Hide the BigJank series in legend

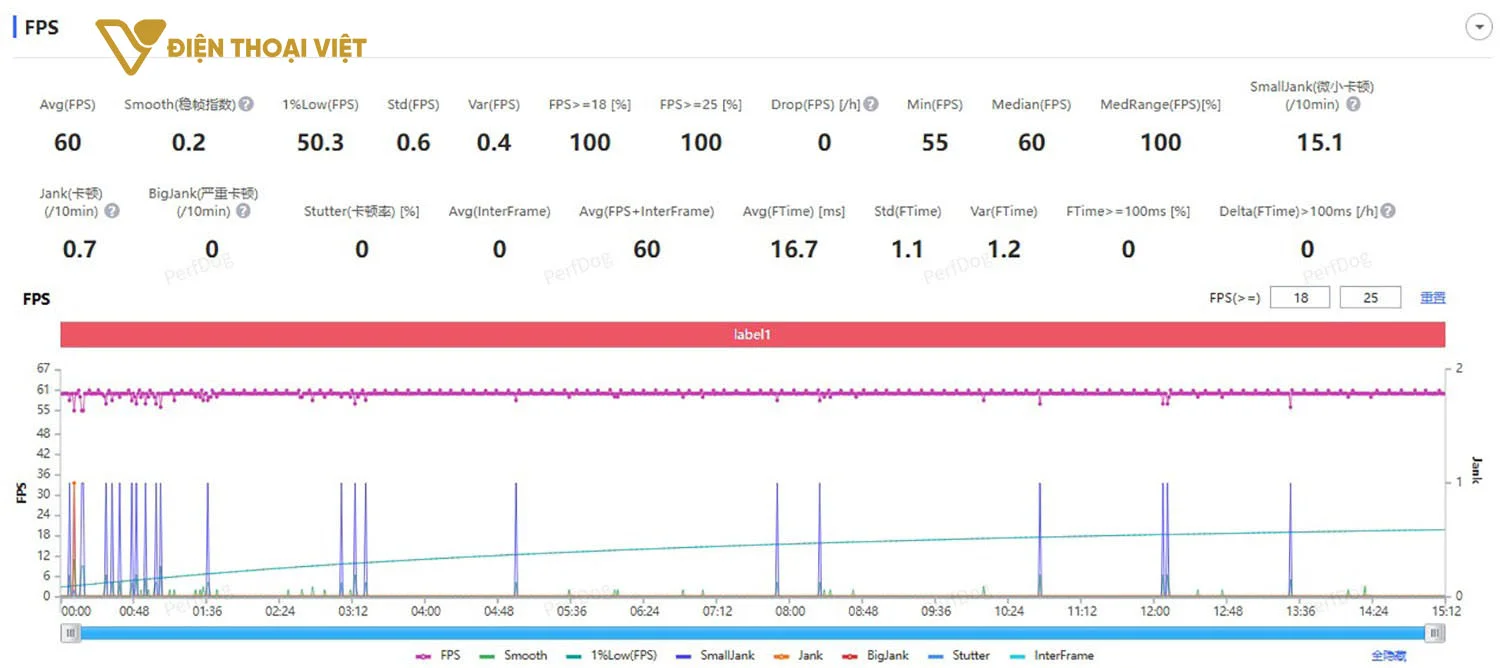[x=875, y=655]
